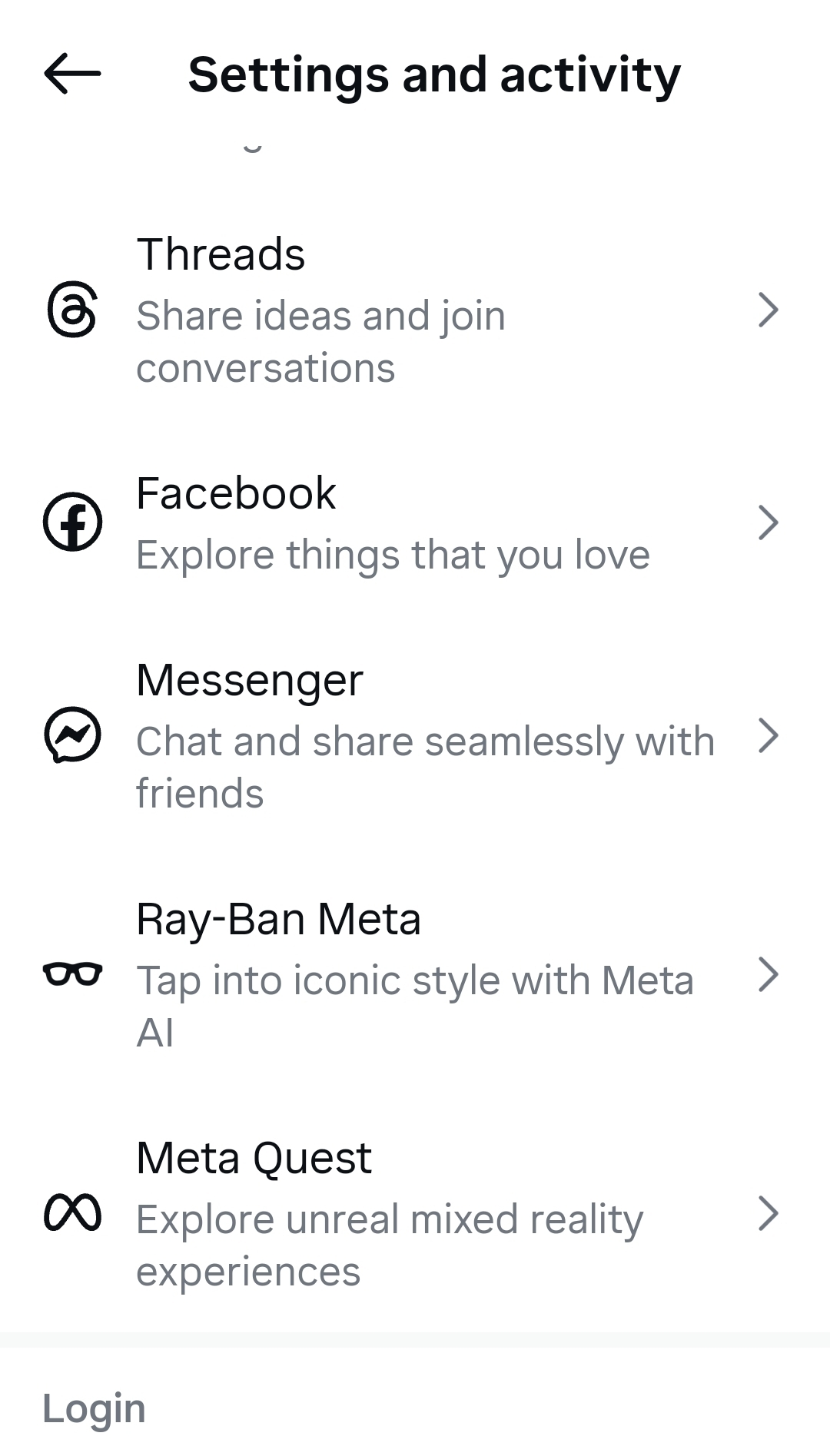830x1456 pixels.
Task: Expand Ray-Ban Meta using its chevron
Action: click(x=768, y=974)
